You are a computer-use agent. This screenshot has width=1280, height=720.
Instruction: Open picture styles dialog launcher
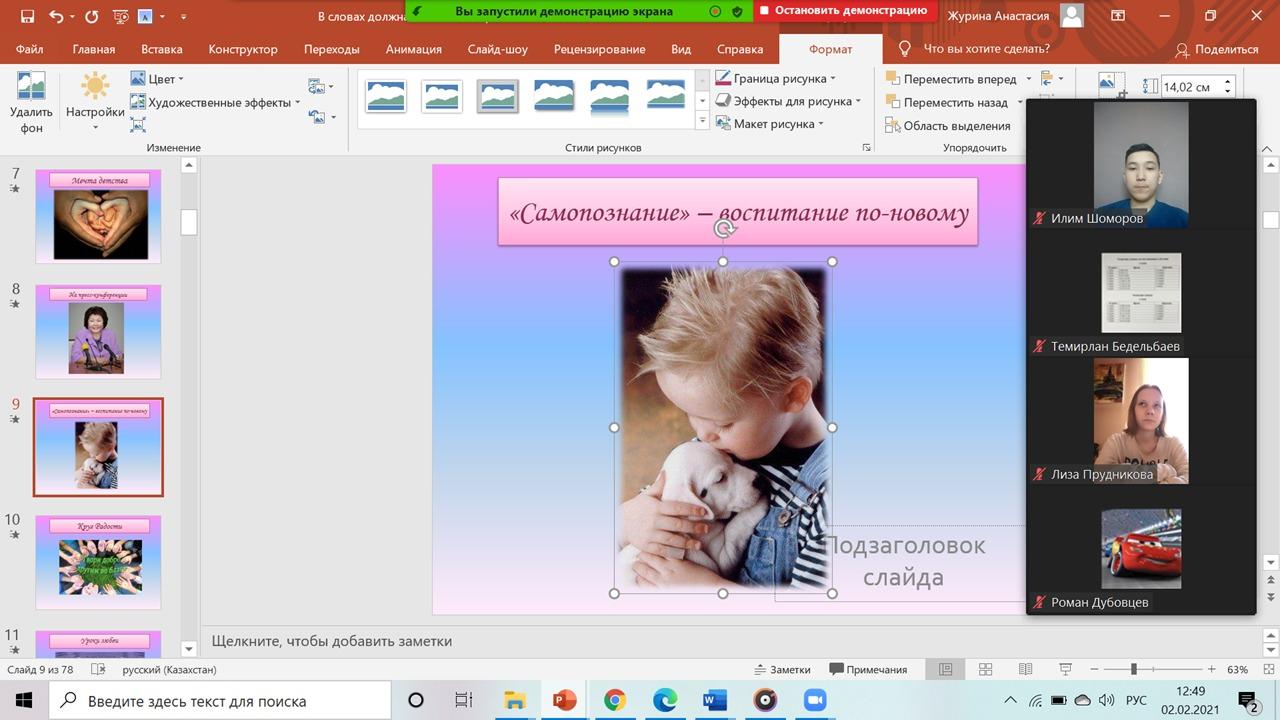click(866, 148)
